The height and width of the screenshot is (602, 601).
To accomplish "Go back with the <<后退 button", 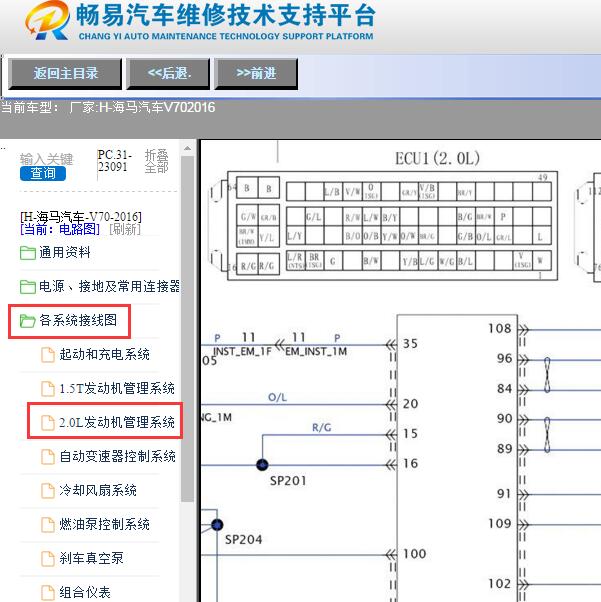I will (168, 73).
